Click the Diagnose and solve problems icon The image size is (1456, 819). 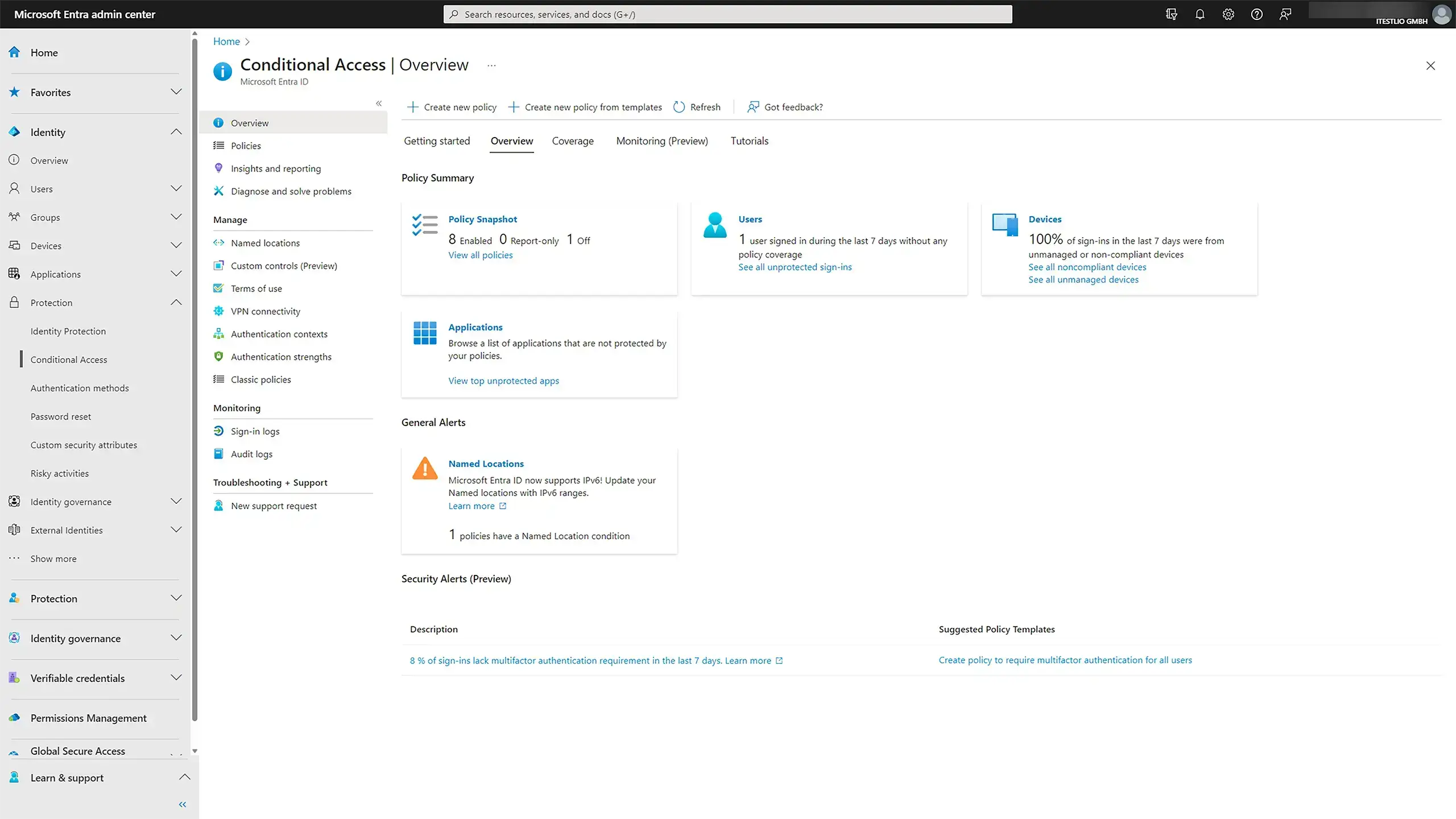click(218, 191)
